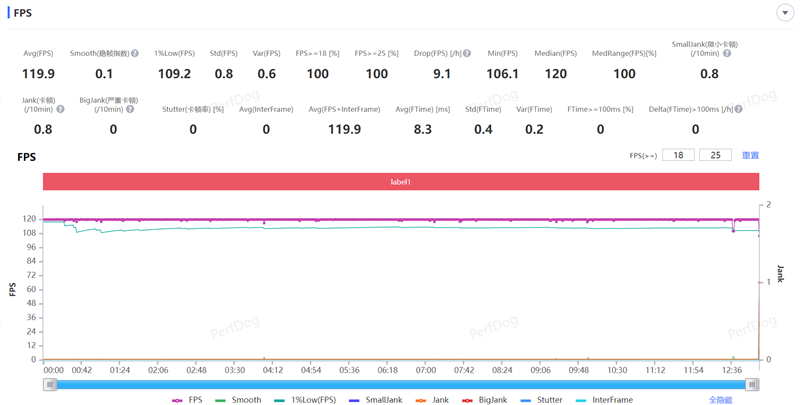Click the 重置 reset link
The image size is (800, 405).
point(750,155)
